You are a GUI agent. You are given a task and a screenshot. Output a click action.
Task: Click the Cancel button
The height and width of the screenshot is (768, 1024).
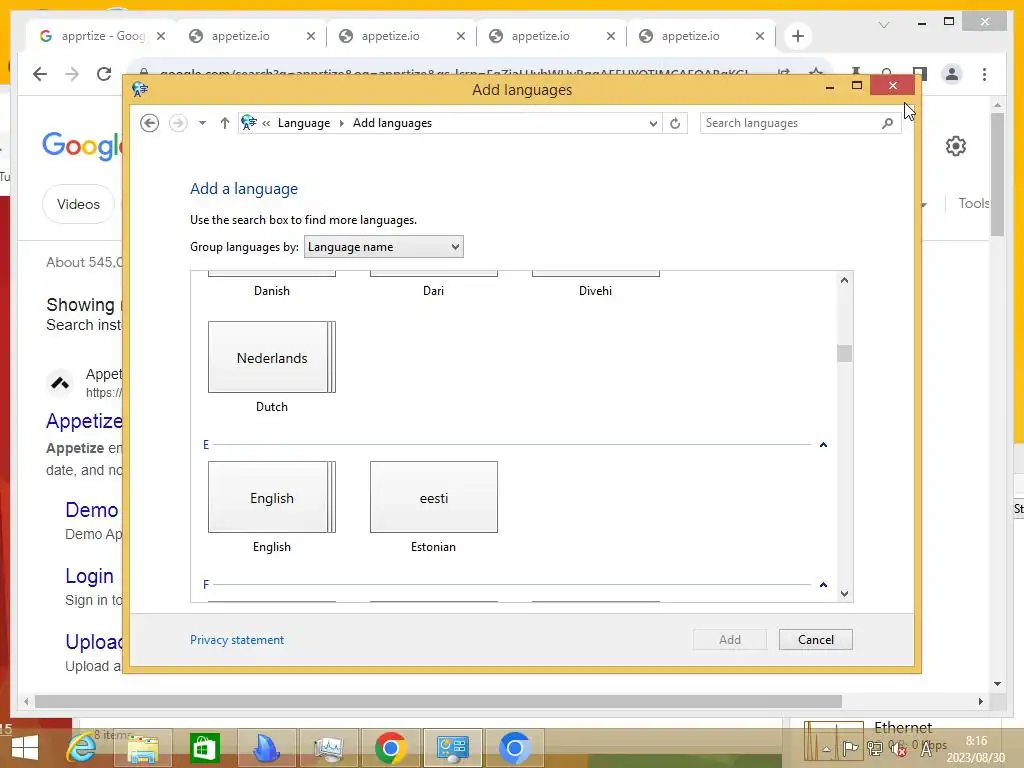coord(816,640)
